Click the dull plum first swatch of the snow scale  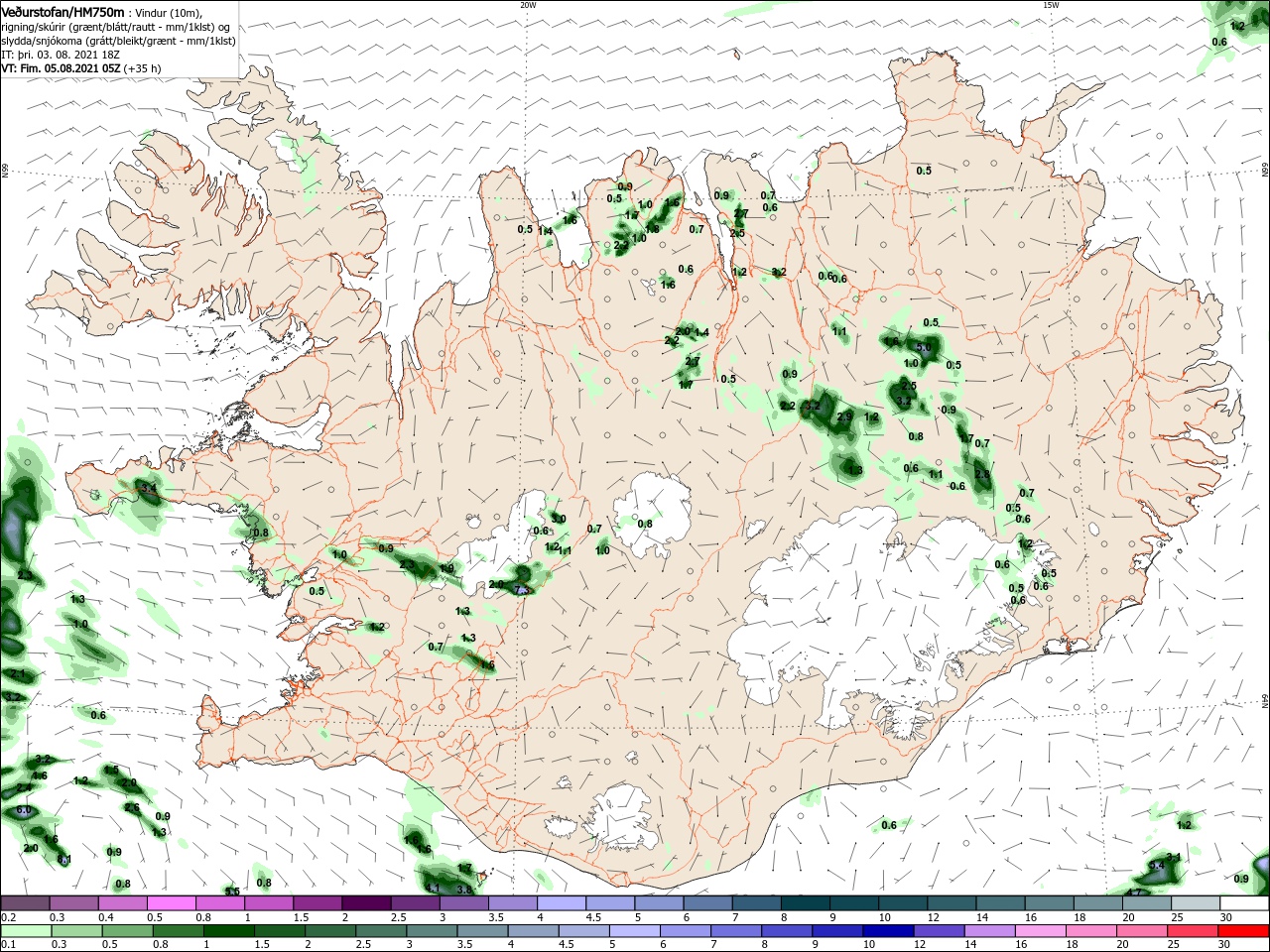(25, 903)
